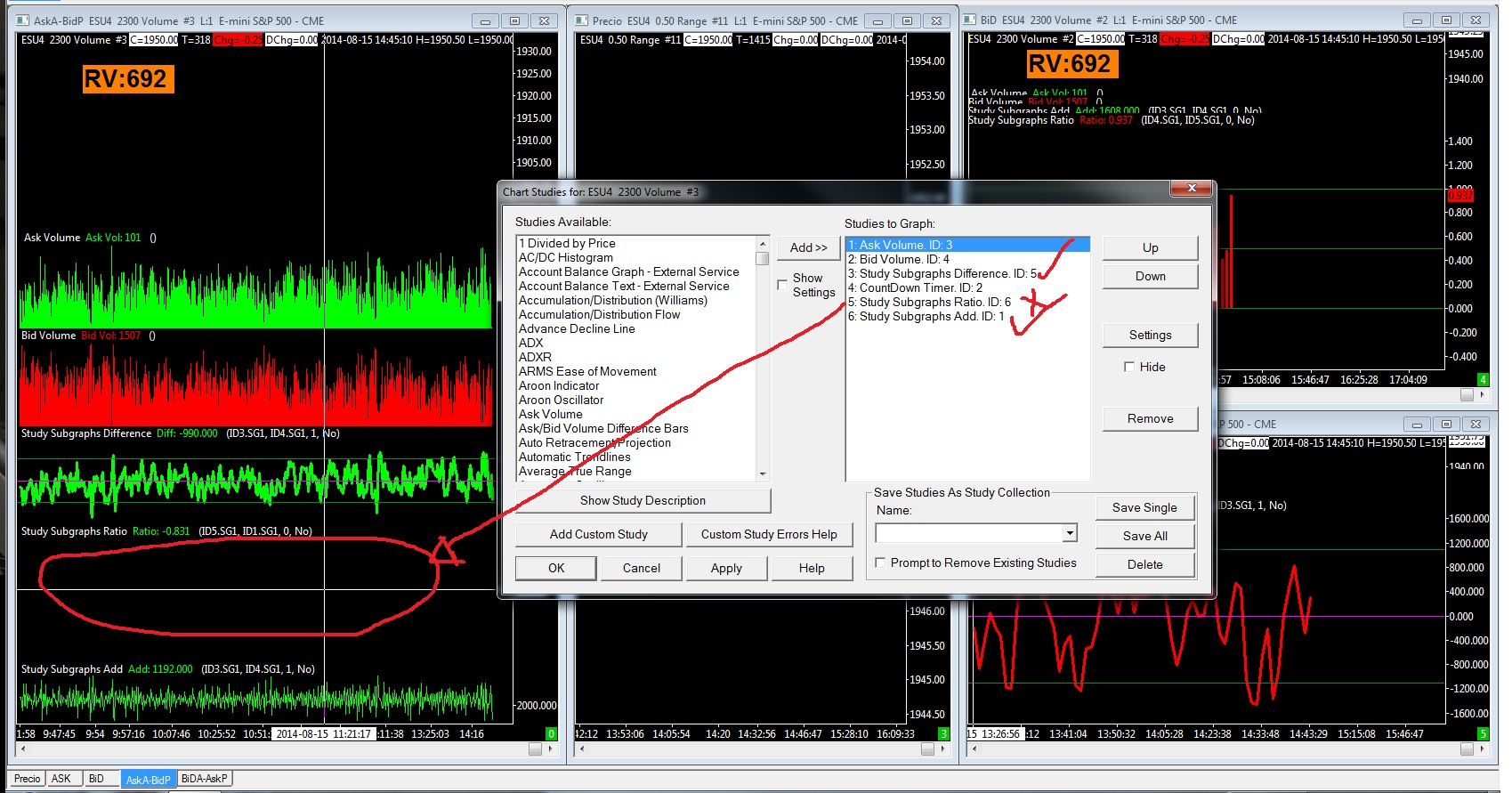Open the study collection Name dropdown
1512x793 pixels.
(x=1070, y=533)
